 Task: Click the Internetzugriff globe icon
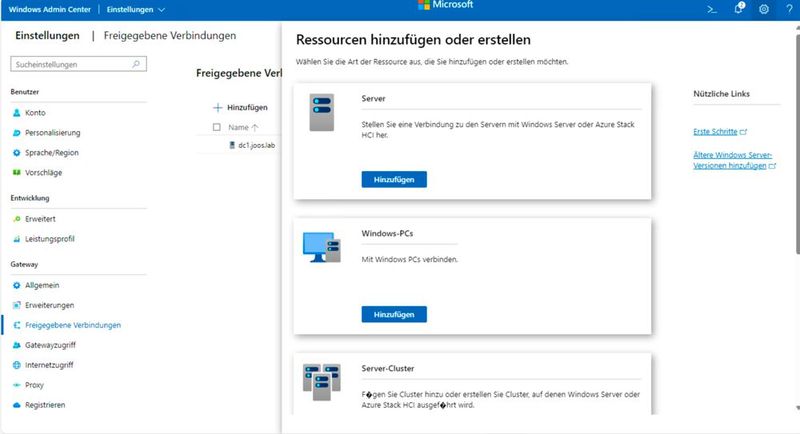16,365
